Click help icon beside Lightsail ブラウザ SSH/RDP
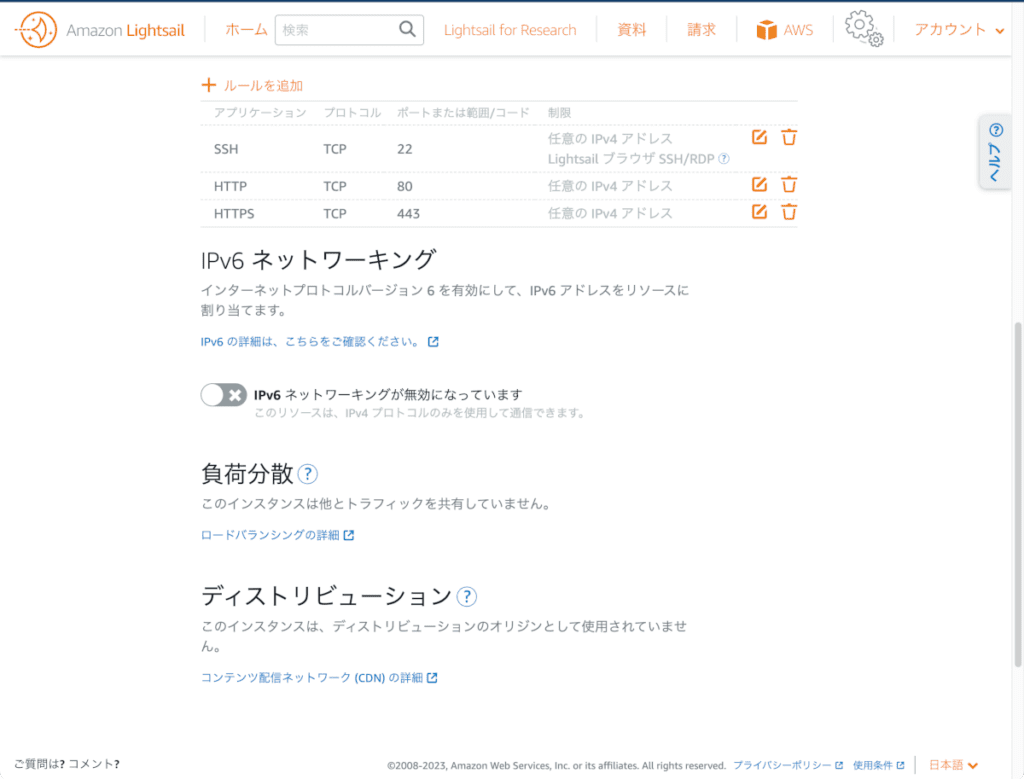Image resolution: width=1024 pixels, height=779 pixels. pos(724,159)
